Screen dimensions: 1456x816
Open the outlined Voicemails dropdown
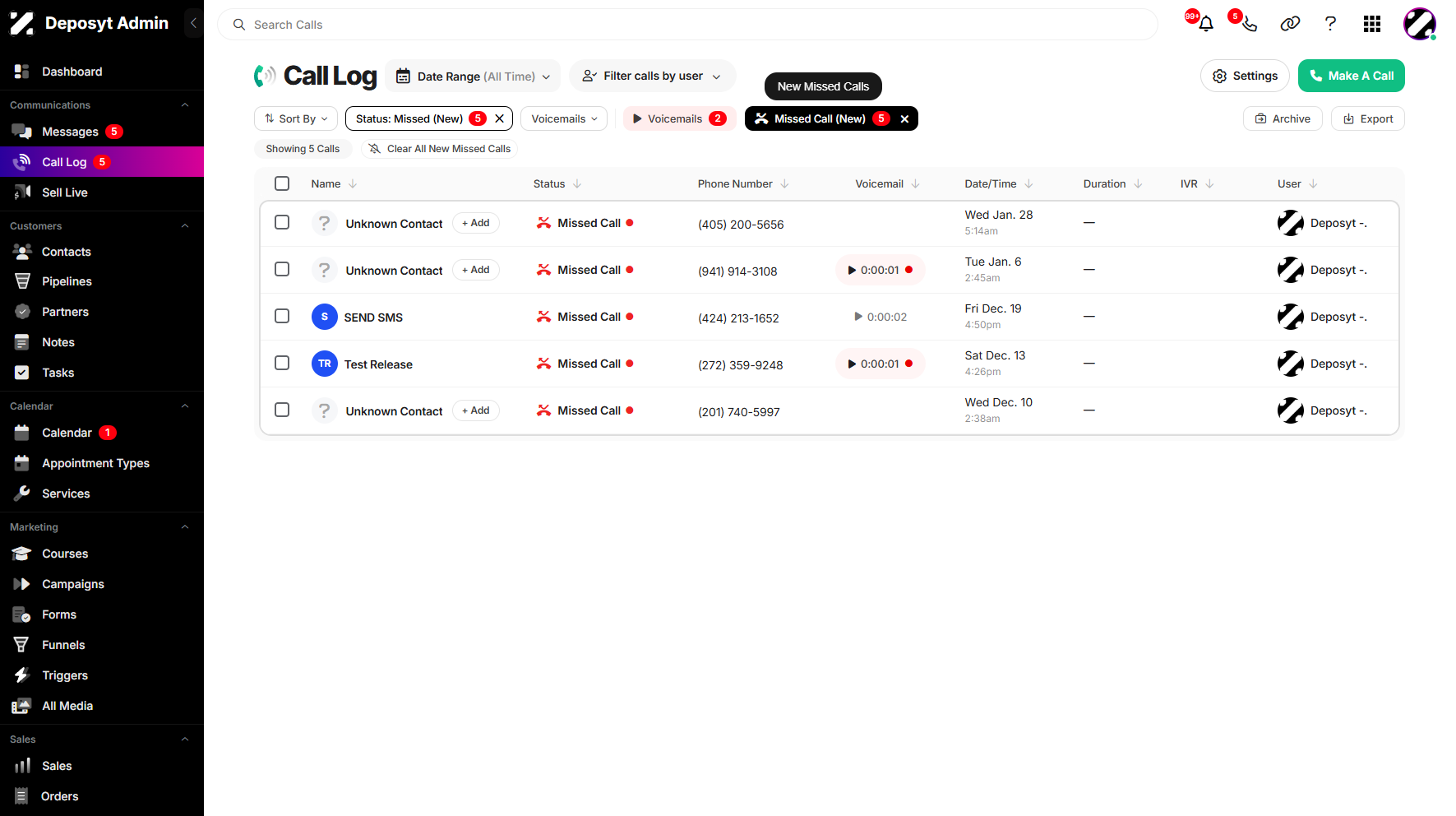tap(564, 118)
